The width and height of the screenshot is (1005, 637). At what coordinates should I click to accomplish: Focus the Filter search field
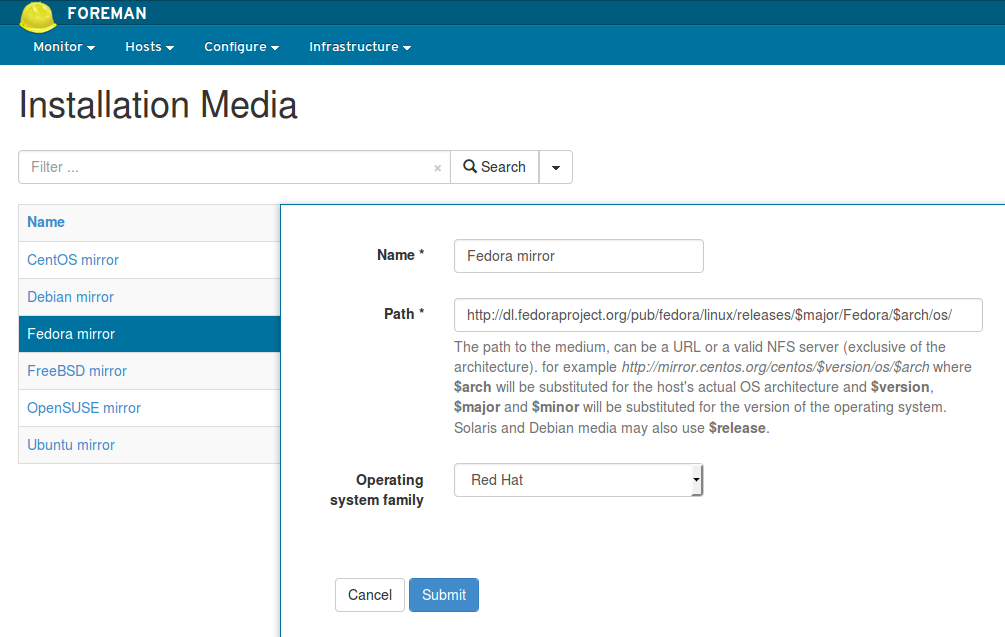click(x=235, y=167)
